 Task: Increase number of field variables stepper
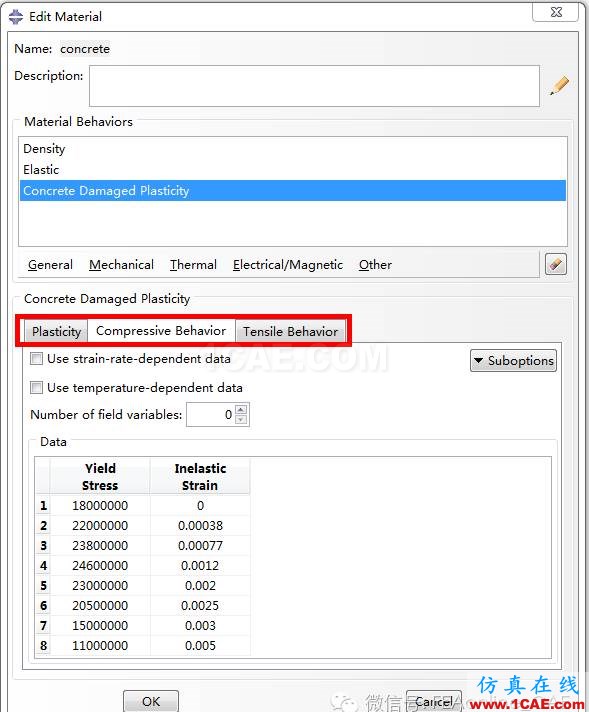pos(241,409)
